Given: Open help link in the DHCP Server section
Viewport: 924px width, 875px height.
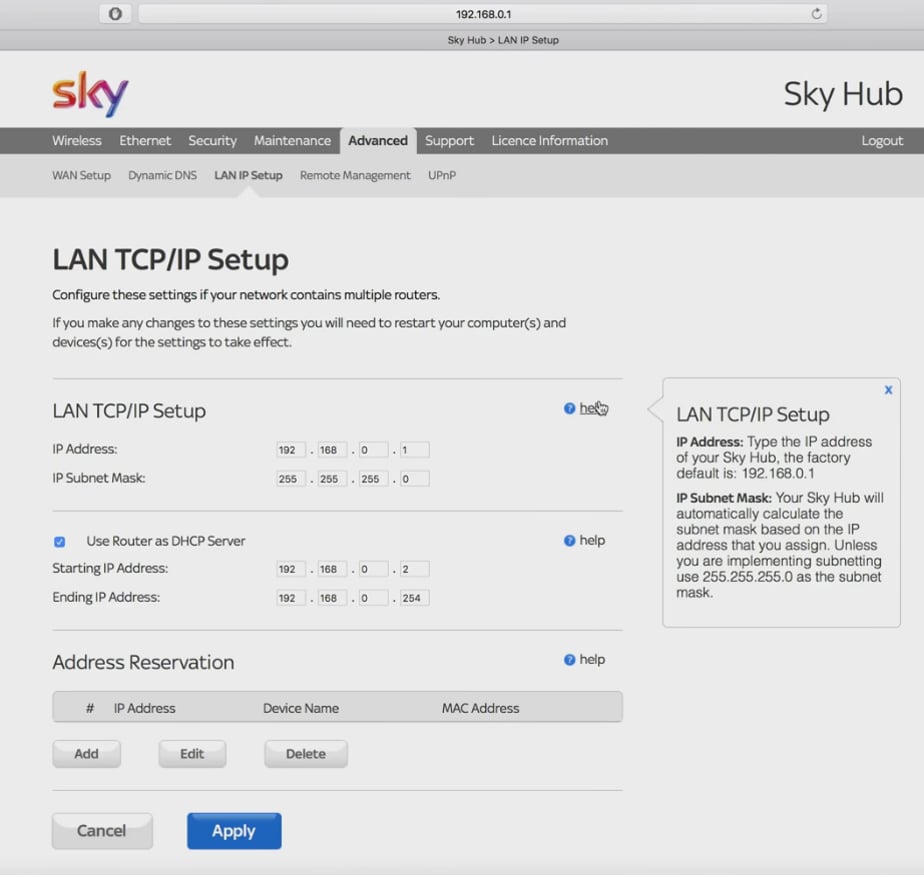Looking at the screenshot, I should coord(592,540).
